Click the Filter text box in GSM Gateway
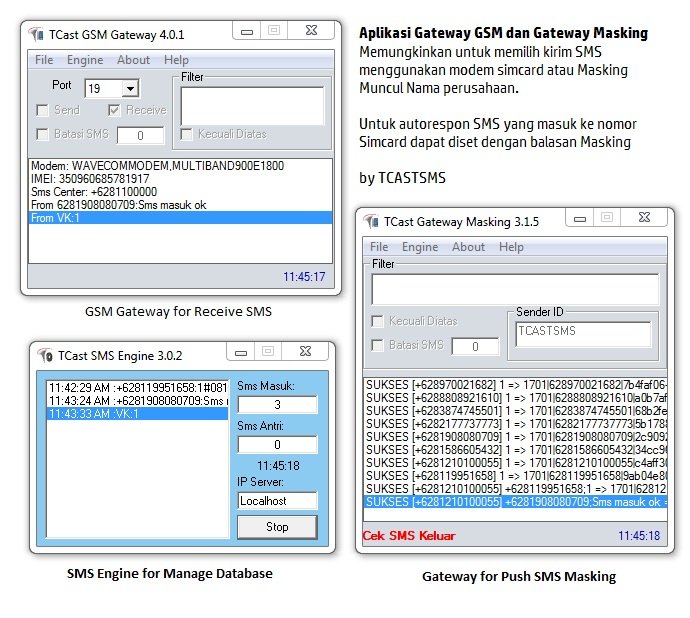 tap(252, 106)
